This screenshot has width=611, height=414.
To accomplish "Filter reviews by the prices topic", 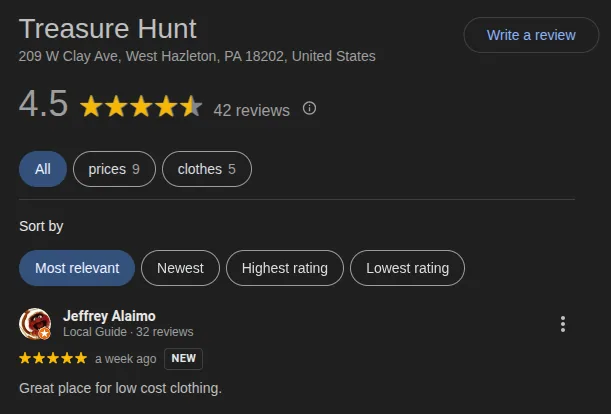I will click(x=114, y=169).
